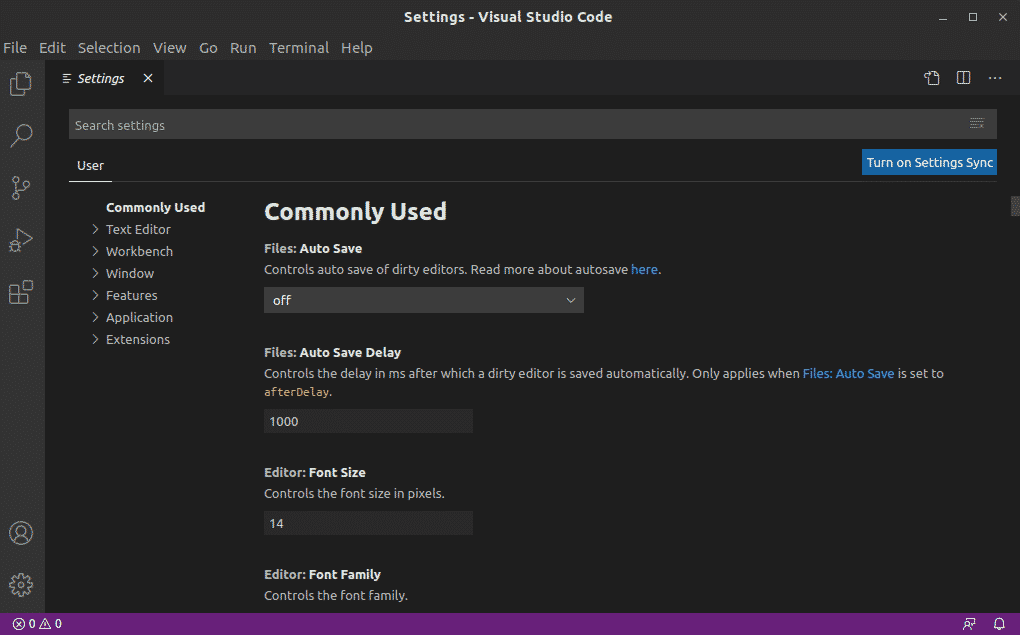Click Turn on Settings Sync button

[929, 163]
